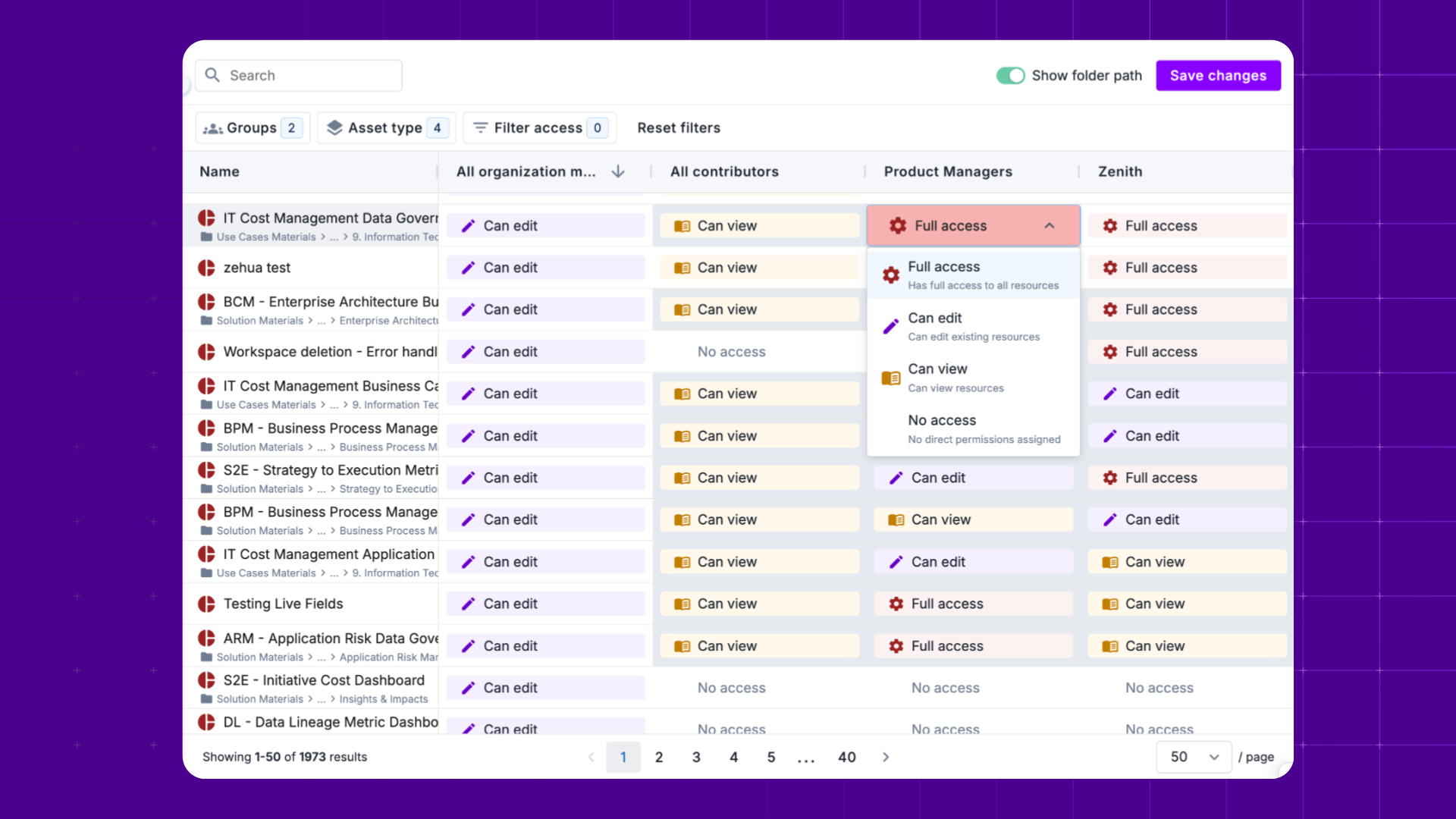Open Zenith Full access cell for zehua test
Image resolution: width=1456 pixels, height=819 pixels.
pyautogui.click(x=1187, y=268)
